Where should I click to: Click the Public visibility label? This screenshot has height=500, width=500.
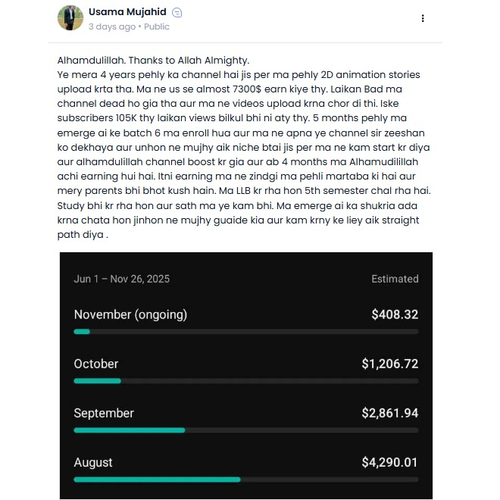pyautogui.click(x=157, y=27)
